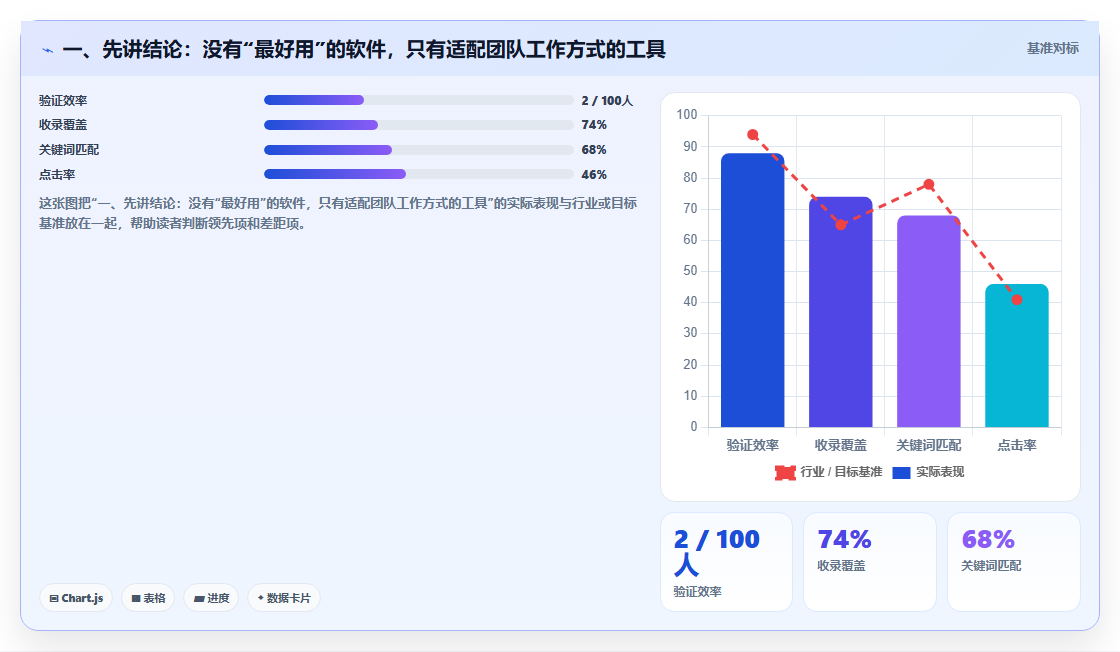Click the 点击率 label in the progress list
The height and width of the screenshot is (652, 1120).
click(x=56, y=175)
